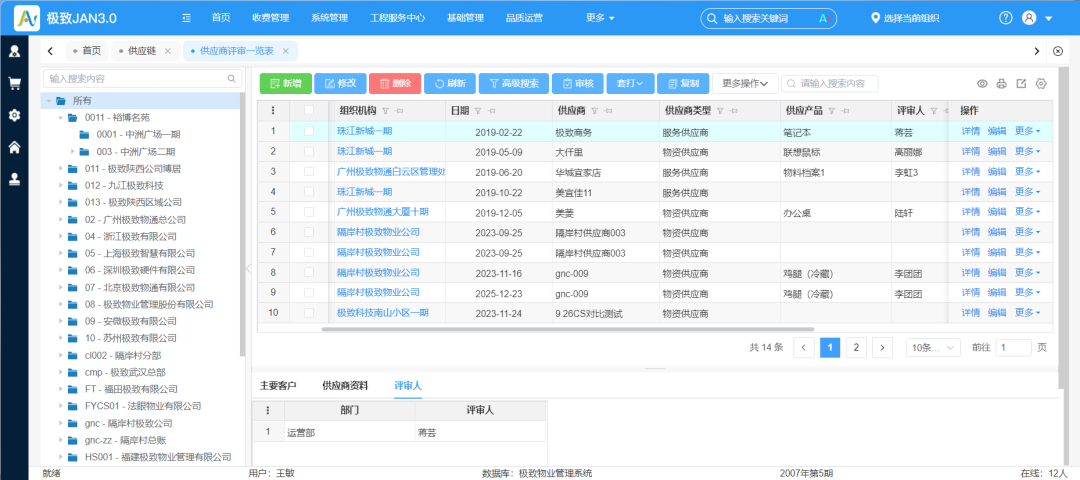
Task: Click the 前往 page number input
Action: pyautogui.click(x=1013, y=348)
